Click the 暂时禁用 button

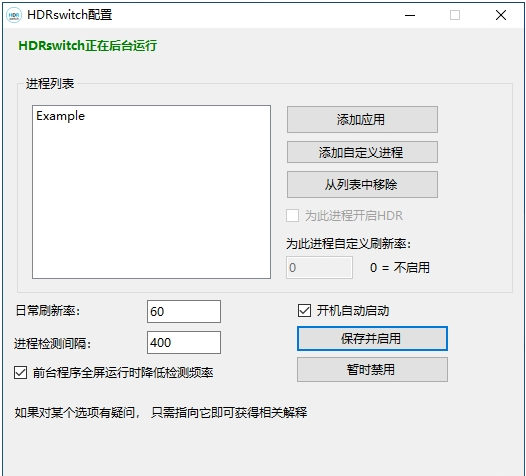click(372, 370)
